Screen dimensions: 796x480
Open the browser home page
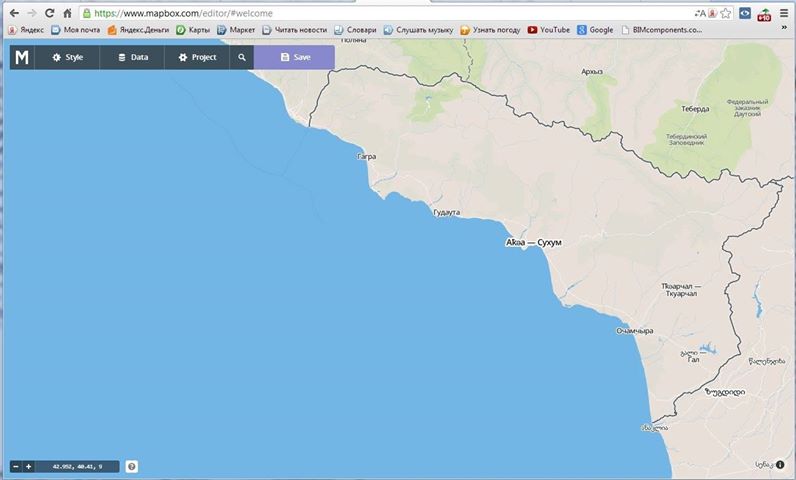click(x=67, y=13)
